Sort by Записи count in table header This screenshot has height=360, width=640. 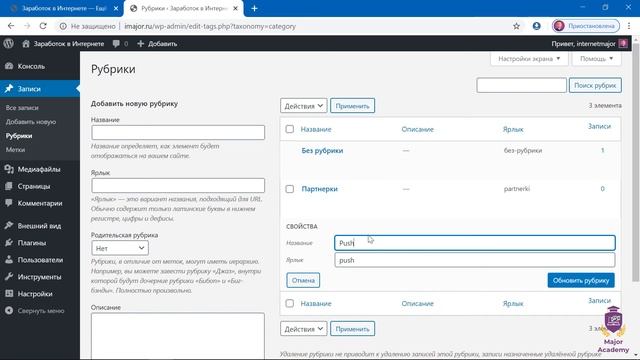pyautogui.click(x=599, y=127)
